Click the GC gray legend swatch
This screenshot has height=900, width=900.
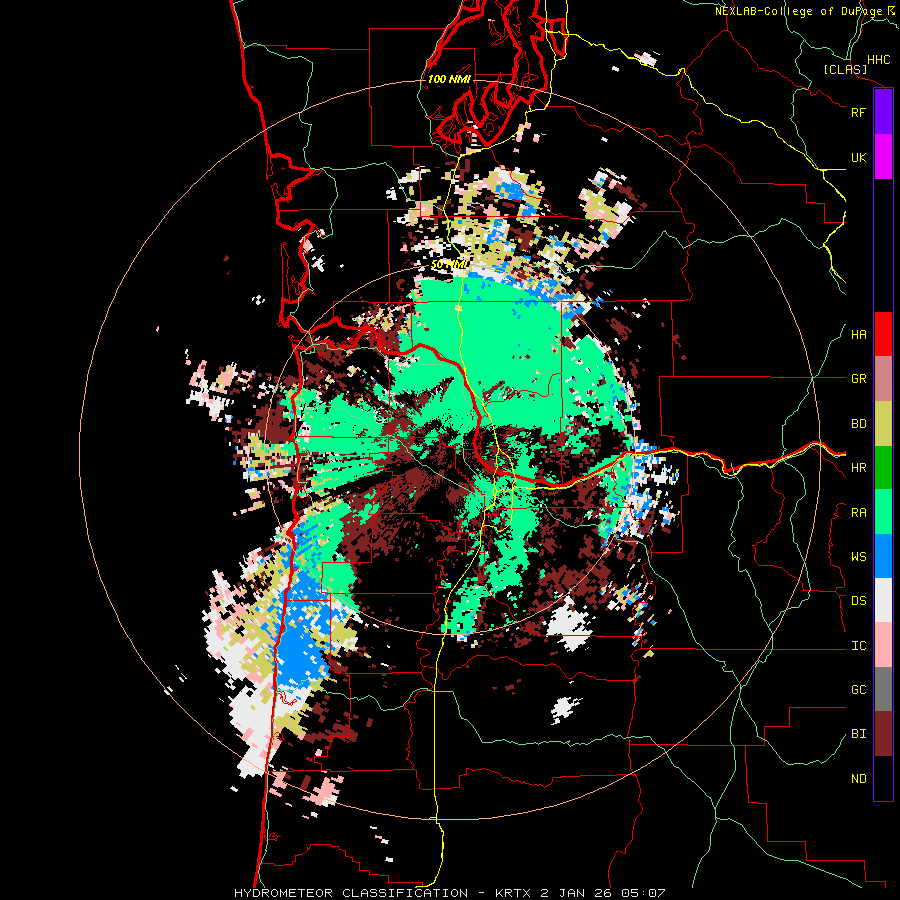coord(883,689)
